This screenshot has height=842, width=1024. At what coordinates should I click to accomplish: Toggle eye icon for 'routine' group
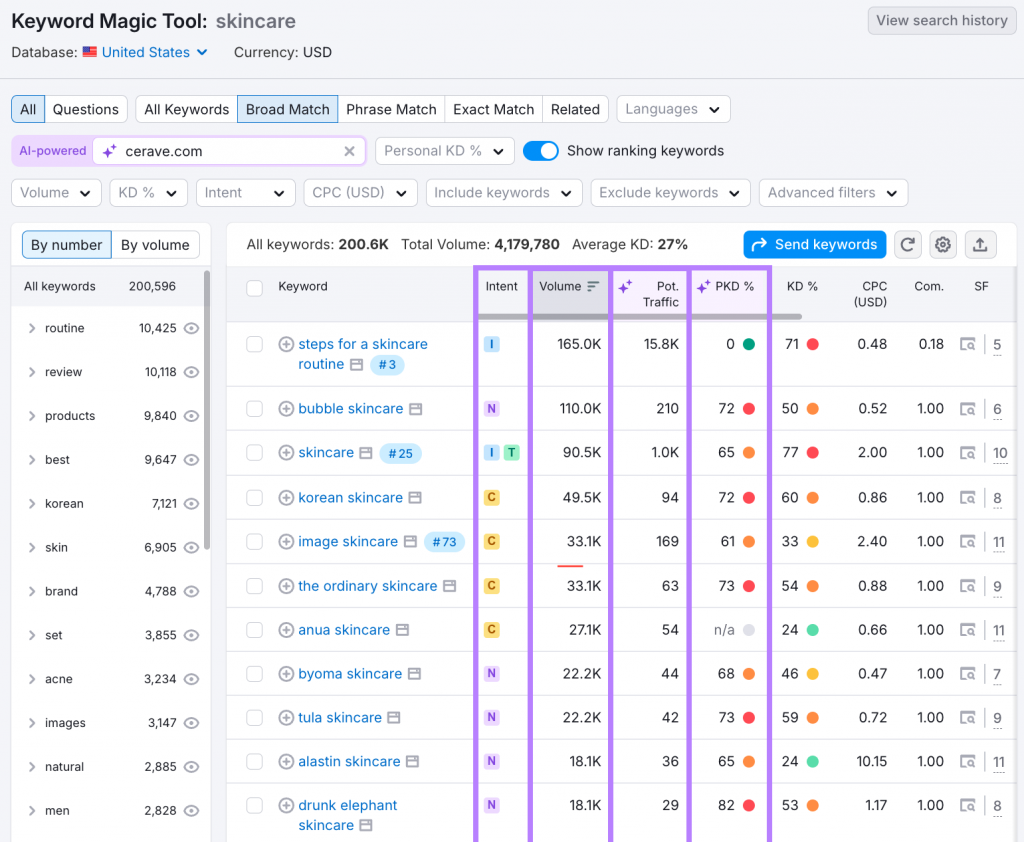click(191, 329)
